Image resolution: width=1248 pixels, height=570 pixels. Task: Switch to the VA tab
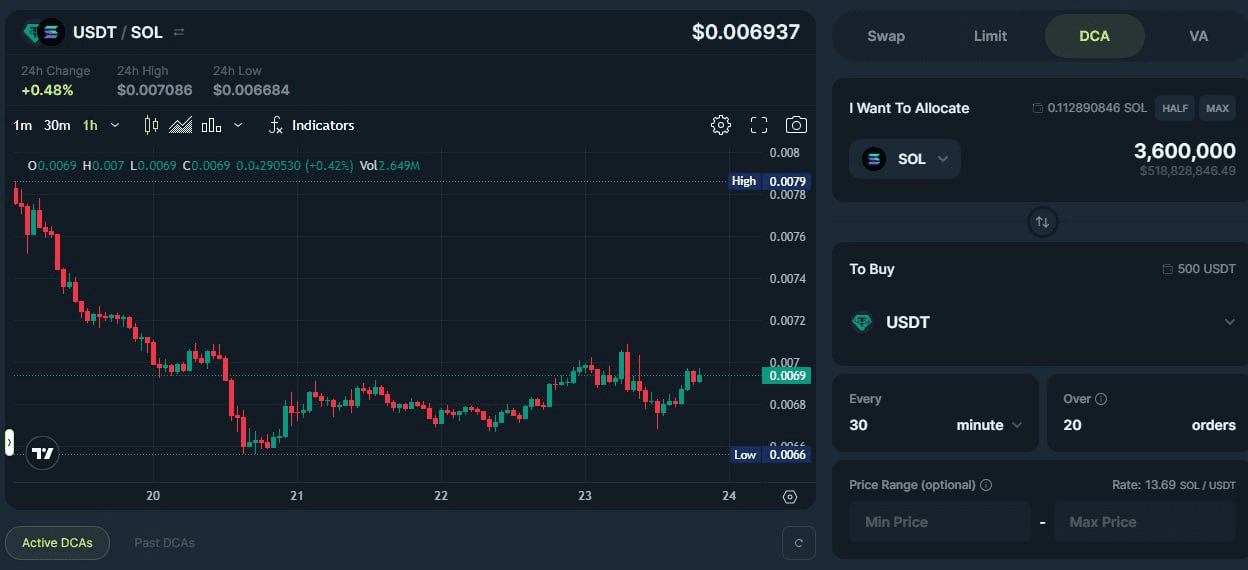[1199, 36]
